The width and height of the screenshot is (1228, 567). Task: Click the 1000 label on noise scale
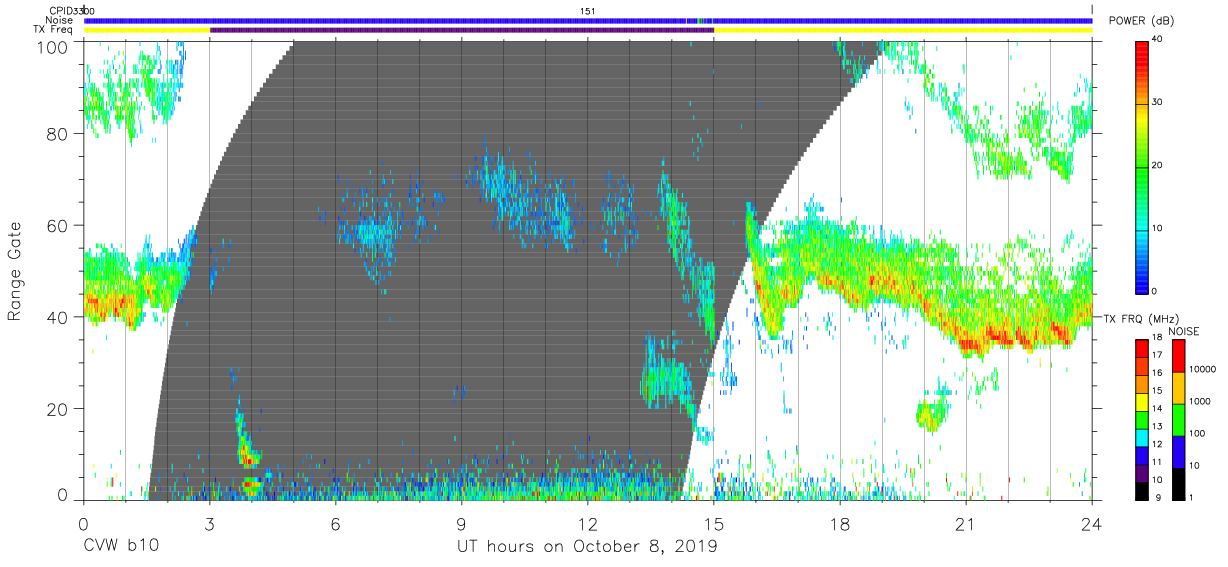point(1200,401)
